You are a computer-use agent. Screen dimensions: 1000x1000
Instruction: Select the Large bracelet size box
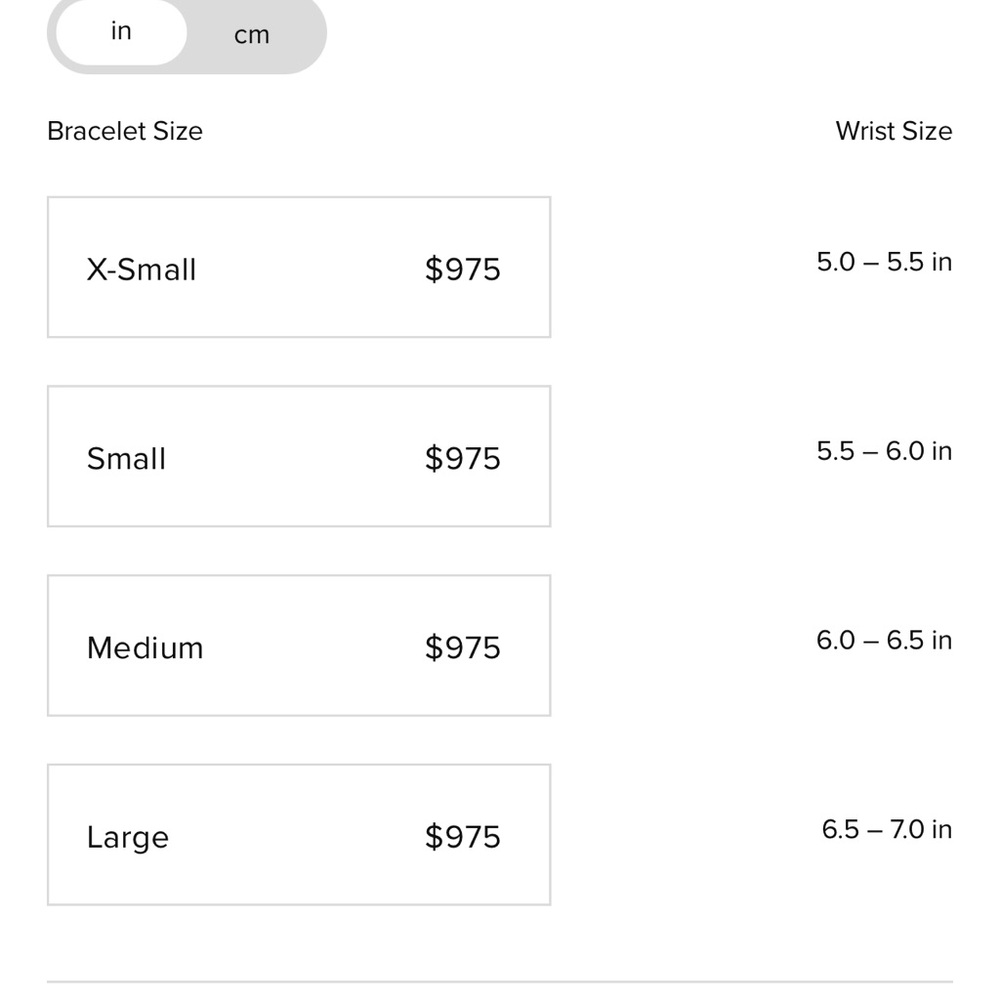[x=298, y=834]
